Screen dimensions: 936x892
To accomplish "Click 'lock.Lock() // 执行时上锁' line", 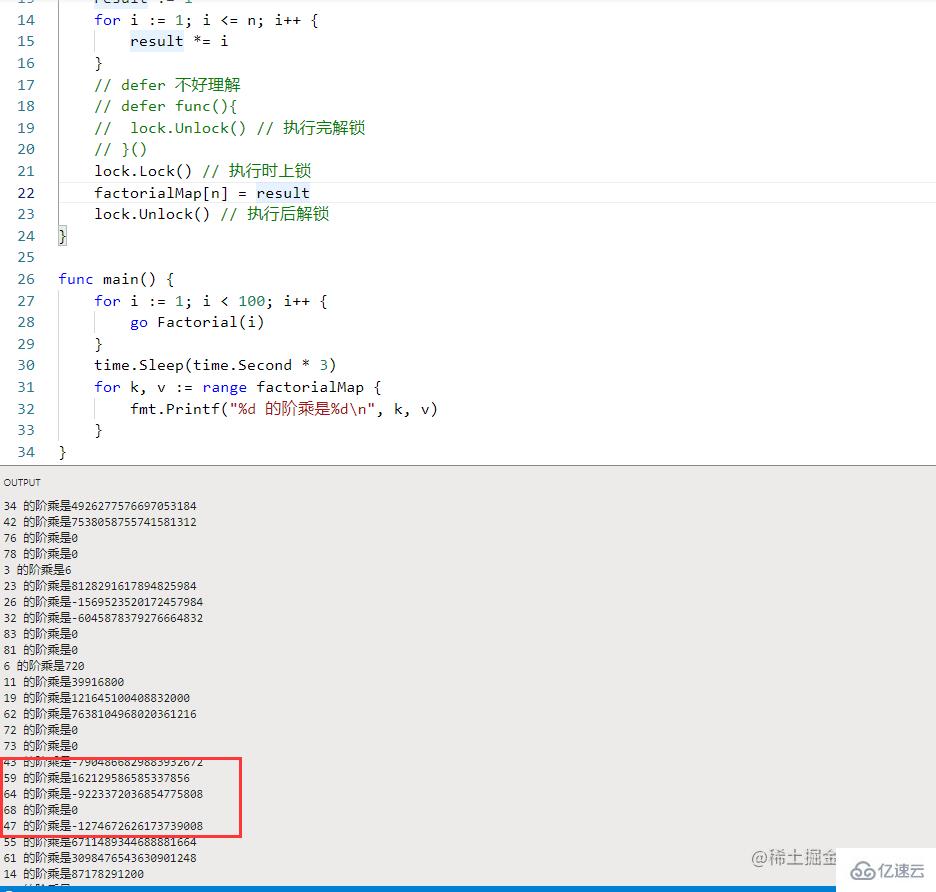I will (202, 171).
